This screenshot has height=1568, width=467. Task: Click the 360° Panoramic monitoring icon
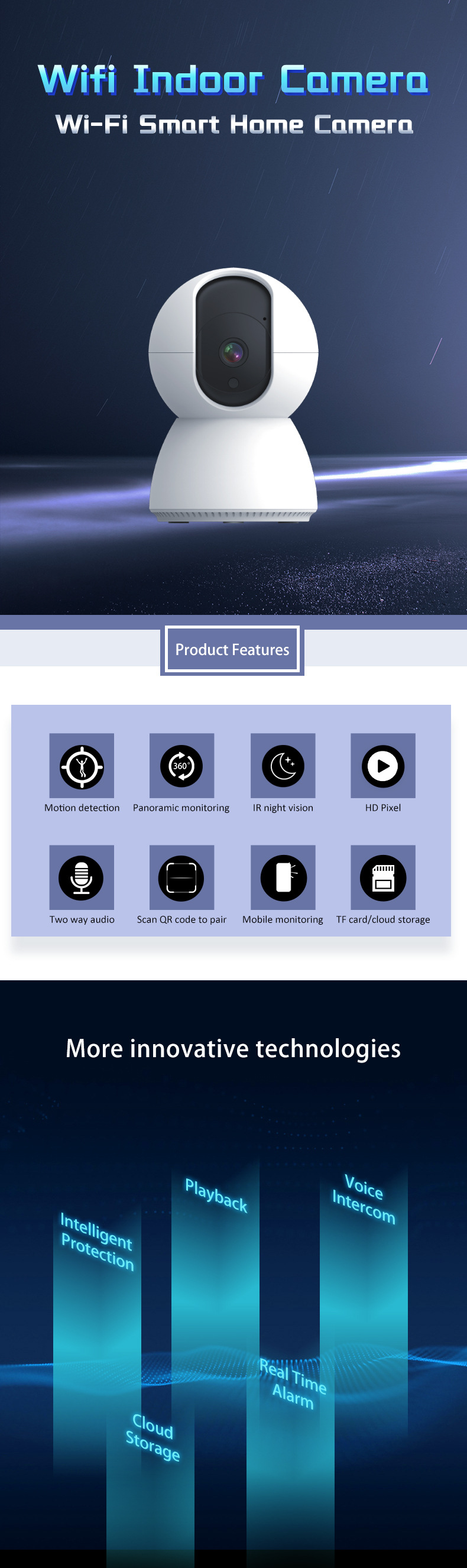pyautogui.click(x=181, y=765)
